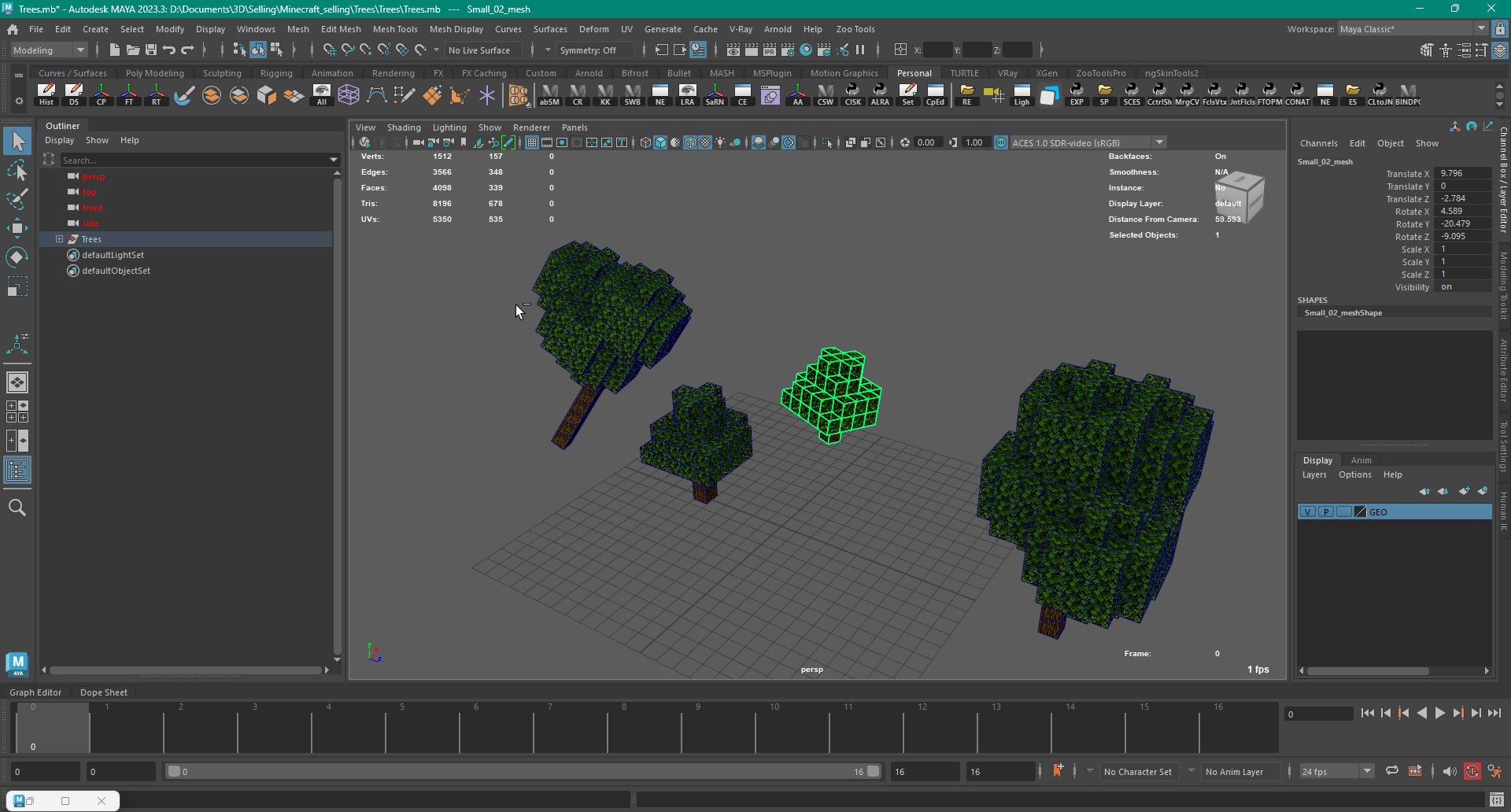Screen dimensions: 1511x812
Task: Switch to the Poly Modeling shelf tab
Action: click(155, 73)
